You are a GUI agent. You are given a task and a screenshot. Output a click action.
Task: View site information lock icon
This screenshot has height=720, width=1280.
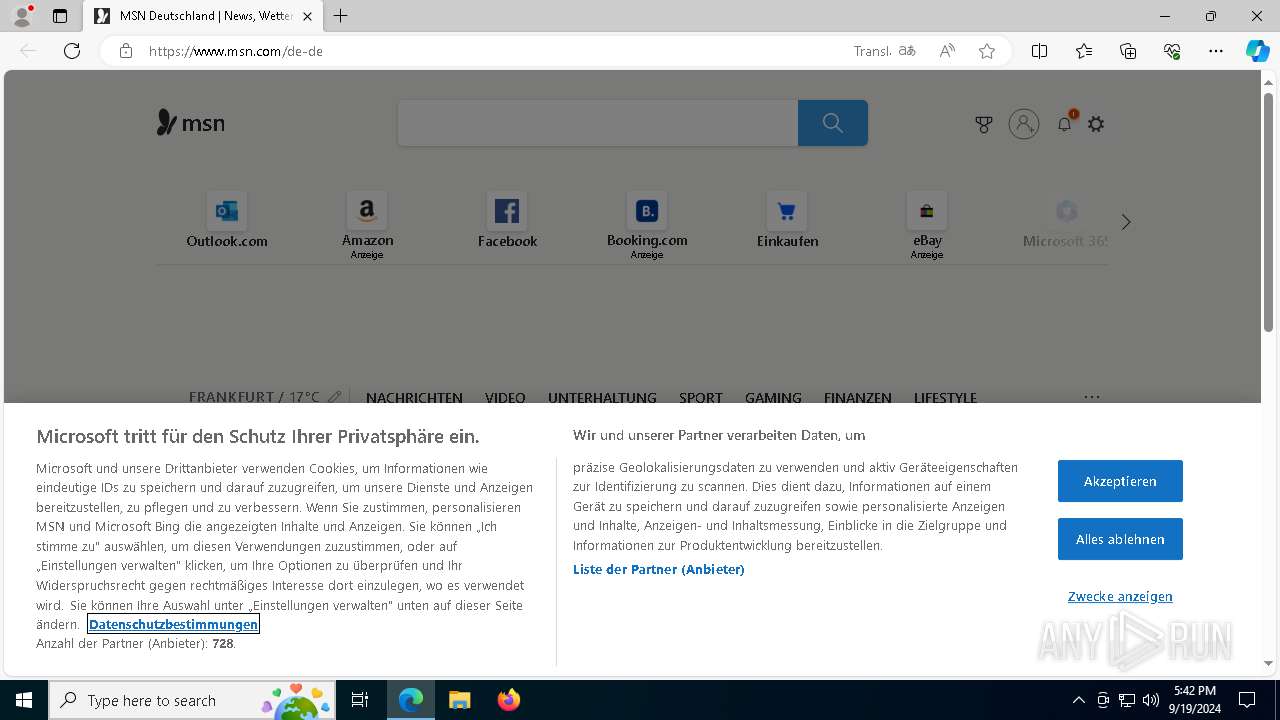coord(126,51)
